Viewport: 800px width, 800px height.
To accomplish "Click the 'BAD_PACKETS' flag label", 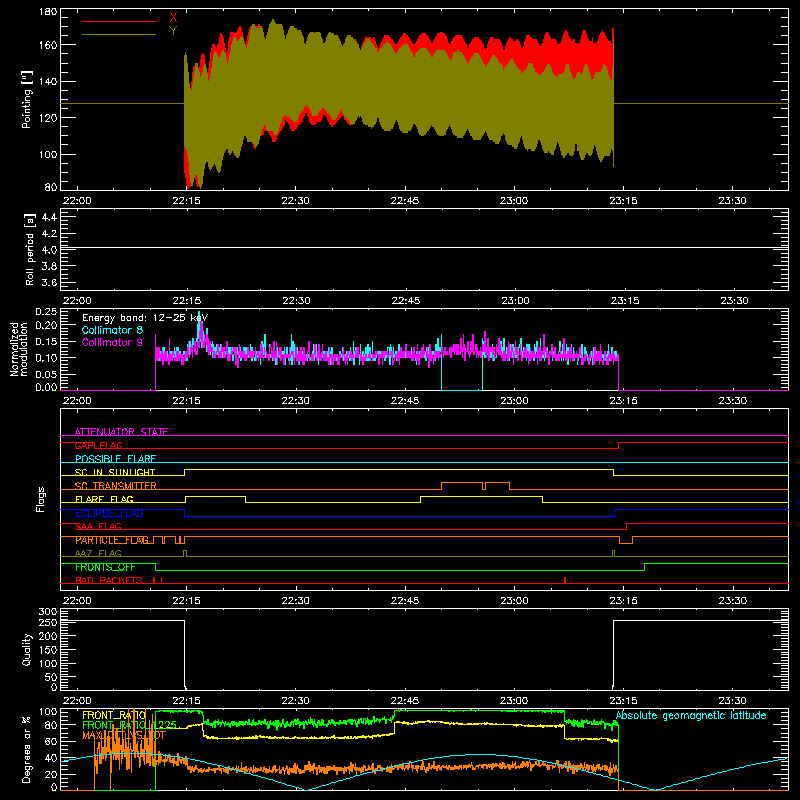I will coord(109,580).
